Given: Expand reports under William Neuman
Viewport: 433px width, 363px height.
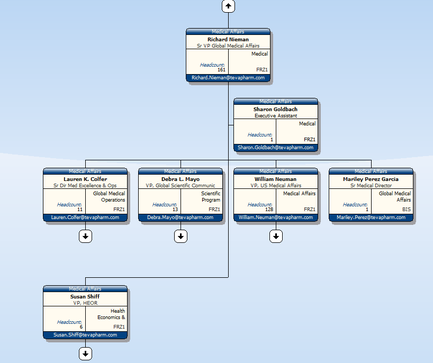Looking at the screenshot, I should [276, 236].
